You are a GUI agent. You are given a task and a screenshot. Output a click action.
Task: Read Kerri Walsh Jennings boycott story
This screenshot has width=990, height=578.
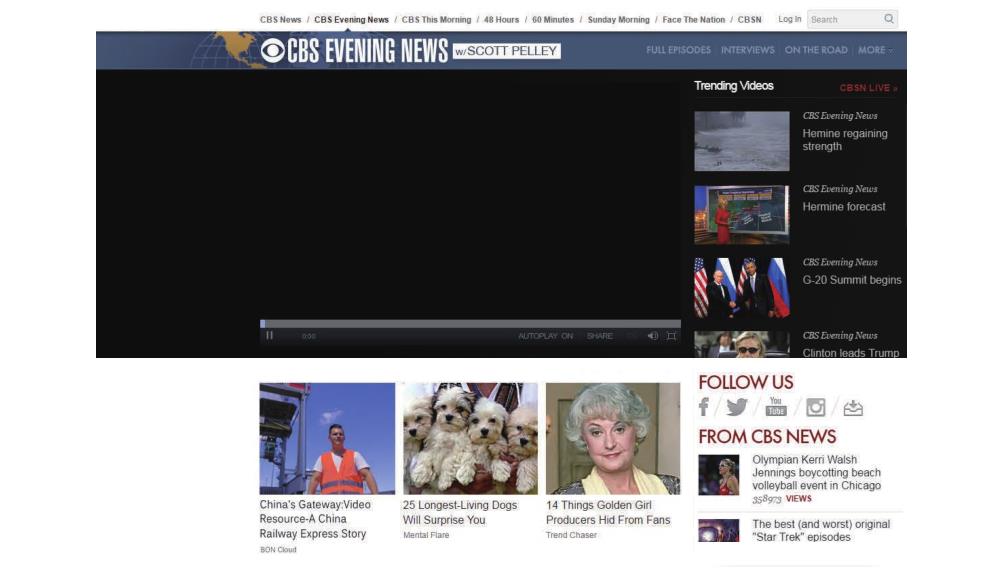pos(816,473)
